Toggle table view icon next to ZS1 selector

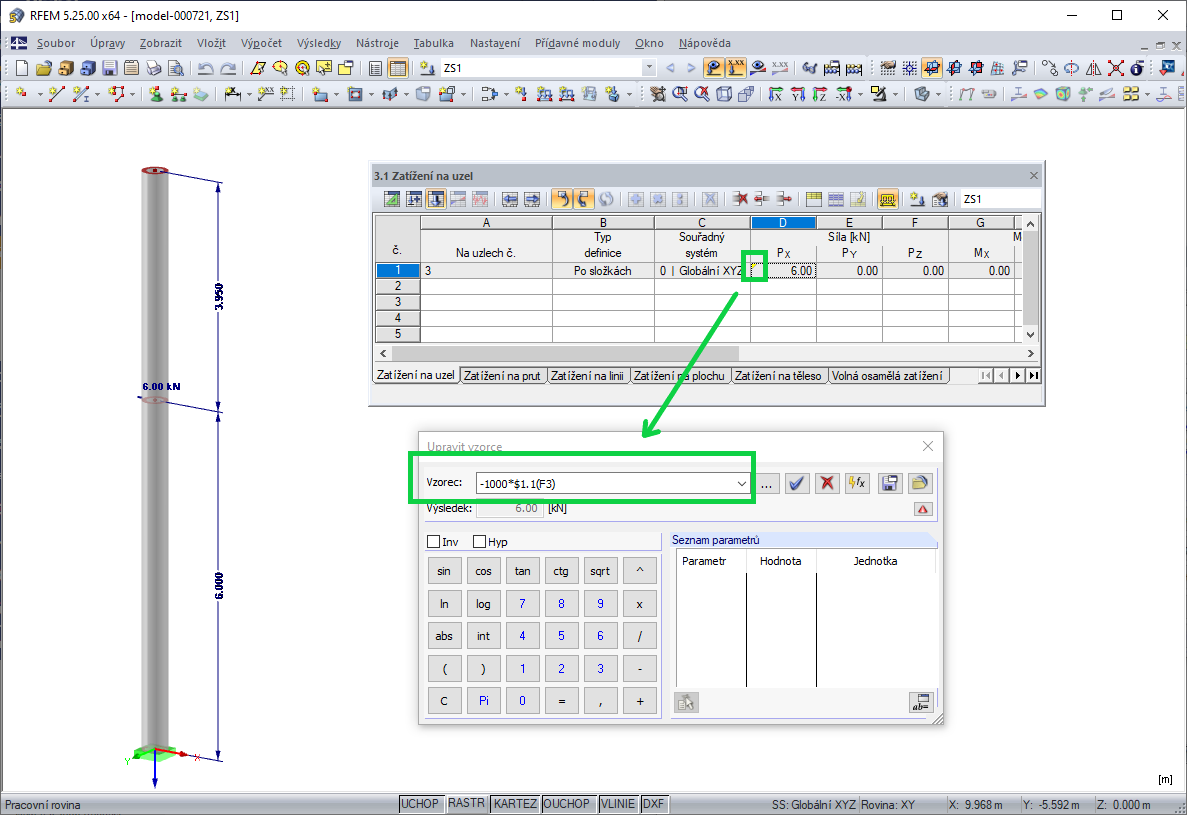pos(397,68)
